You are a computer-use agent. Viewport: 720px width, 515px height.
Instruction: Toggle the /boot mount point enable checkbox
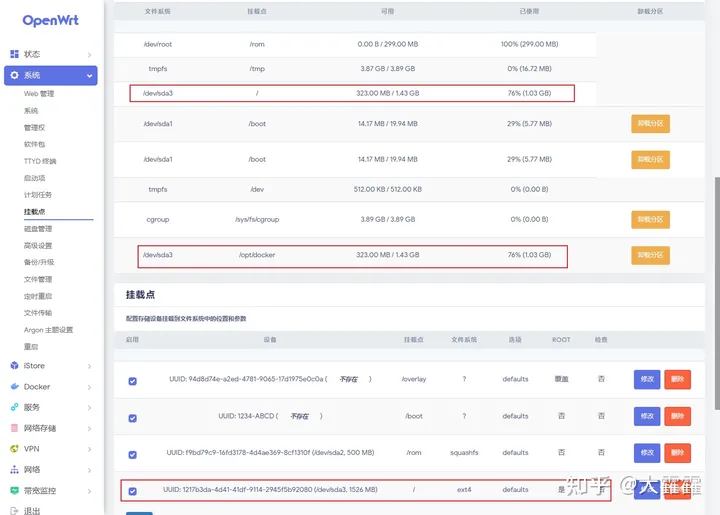click(x=133, y=416)
